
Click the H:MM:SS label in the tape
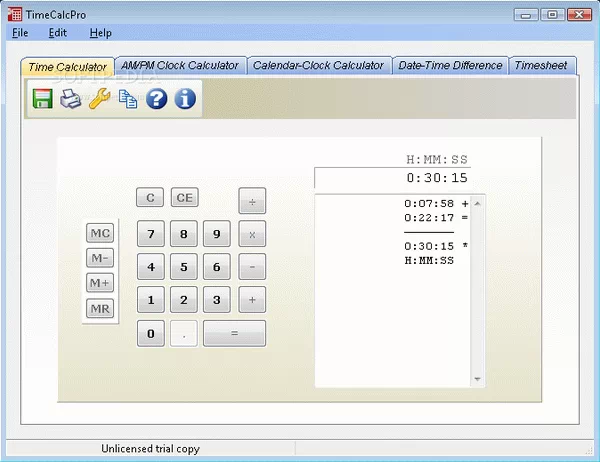click(x=429, y=261)
